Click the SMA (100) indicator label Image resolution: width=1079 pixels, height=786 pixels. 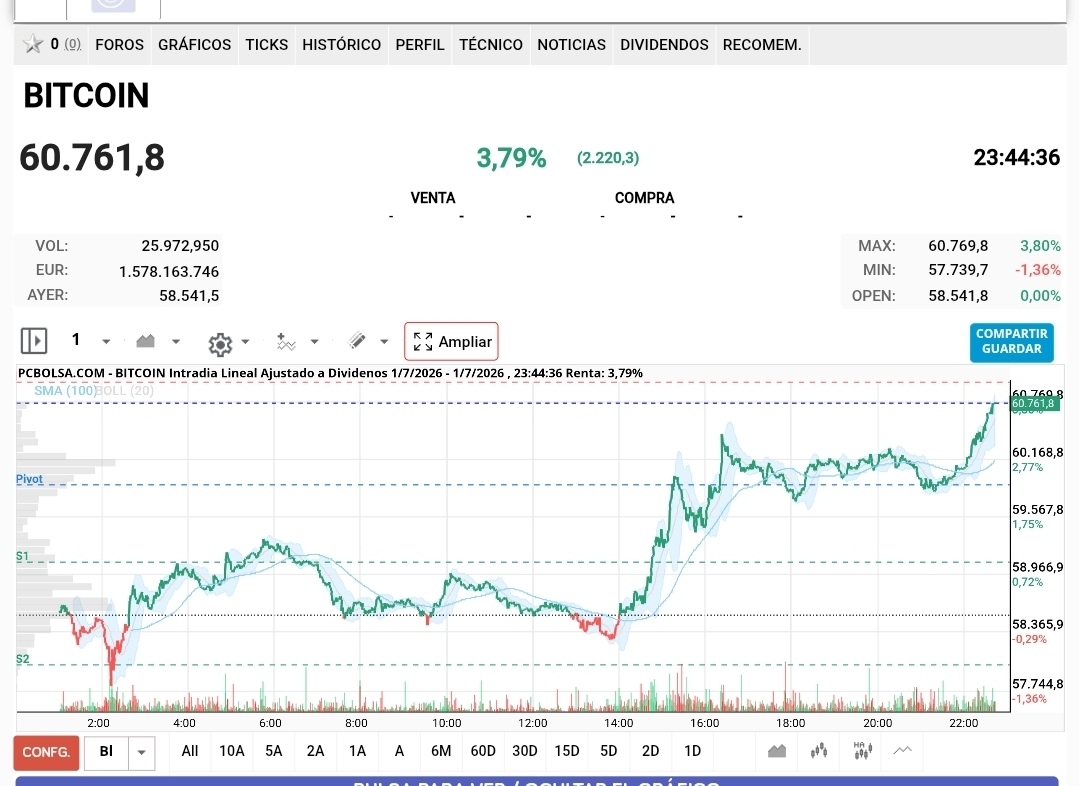(65, 391)
